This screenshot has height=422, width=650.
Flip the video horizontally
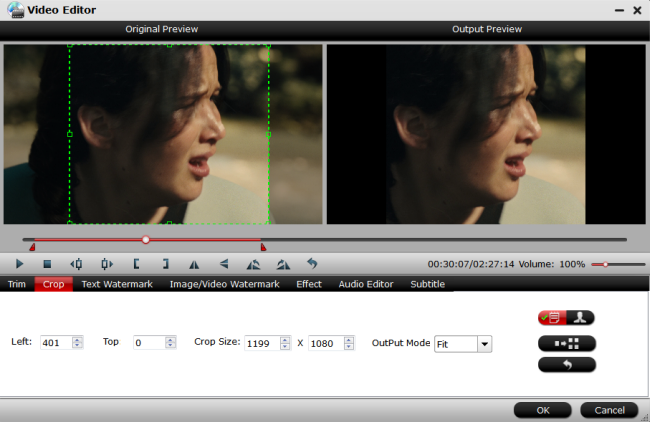coord(195,264)
